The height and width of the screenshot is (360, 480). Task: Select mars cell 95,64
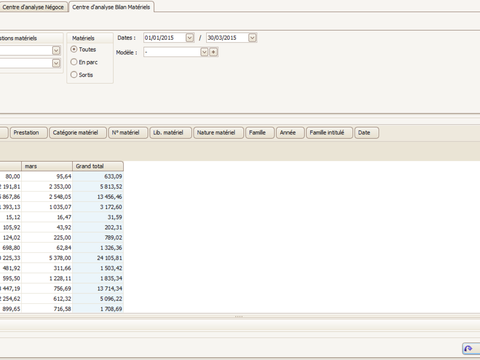(x=47, y=176)
